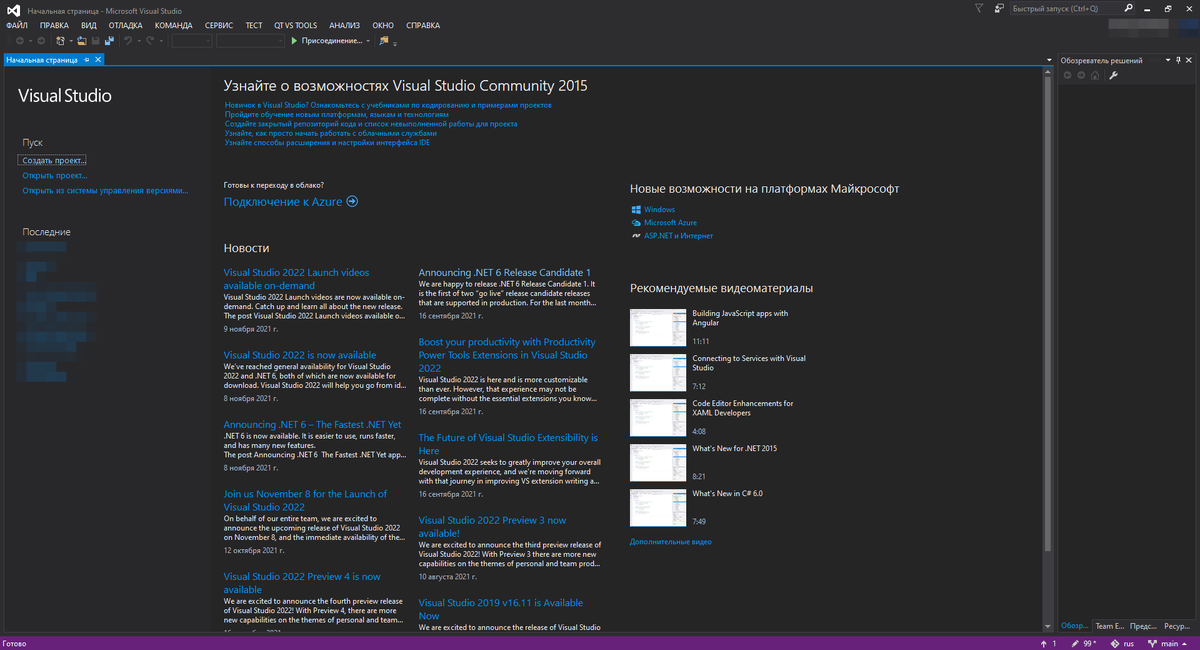
Task: Click the Microsoft Azure cloud icon
Action: click(635, 223)
